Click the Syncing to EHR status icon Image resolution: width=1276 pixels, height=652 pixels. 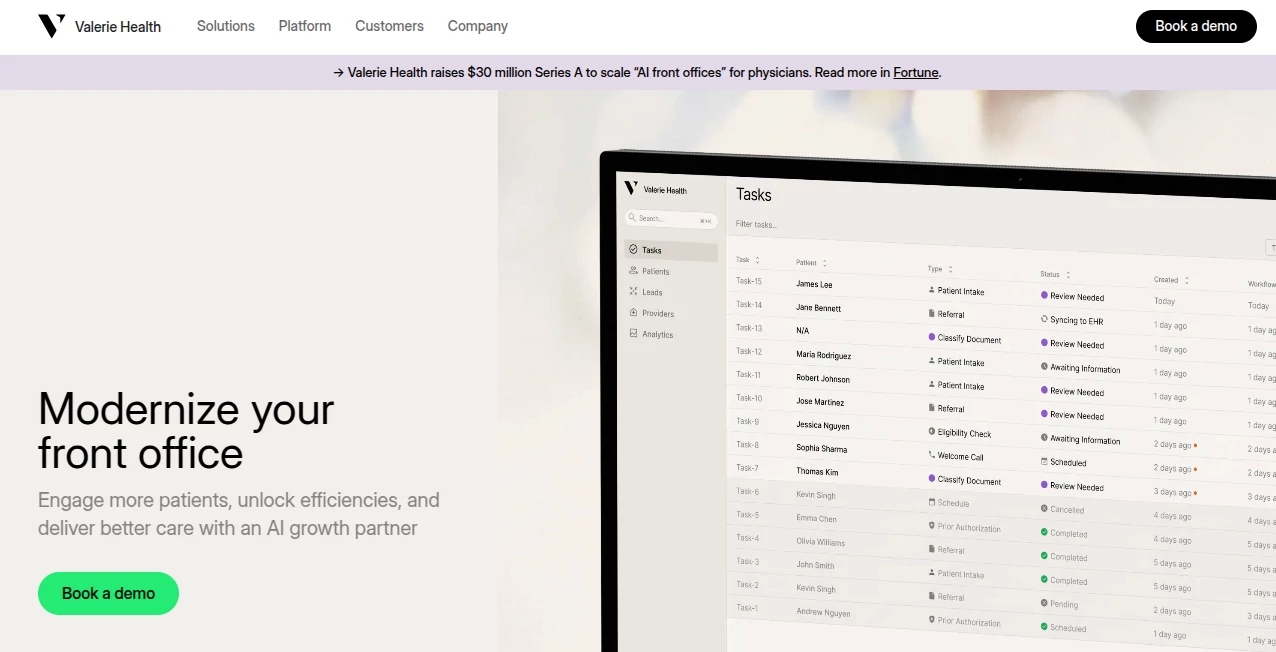click(1044, 319)
